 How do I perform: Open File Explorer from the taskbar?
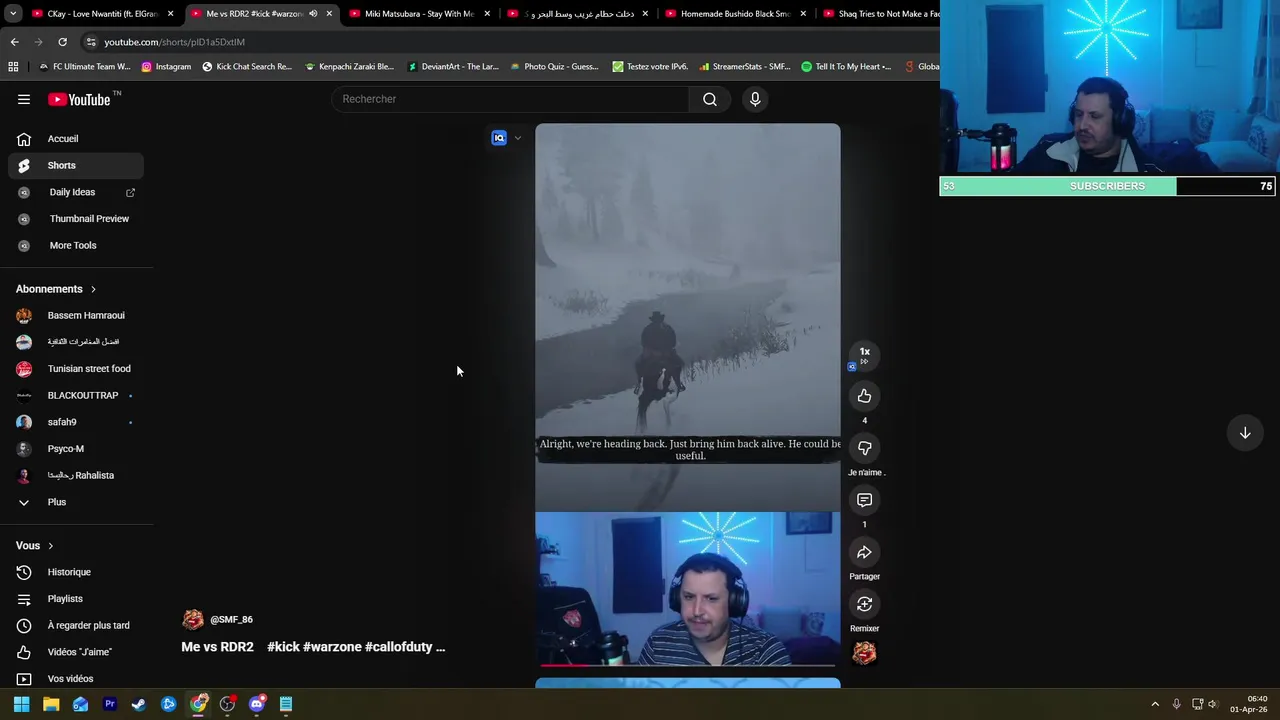[51, 704]
